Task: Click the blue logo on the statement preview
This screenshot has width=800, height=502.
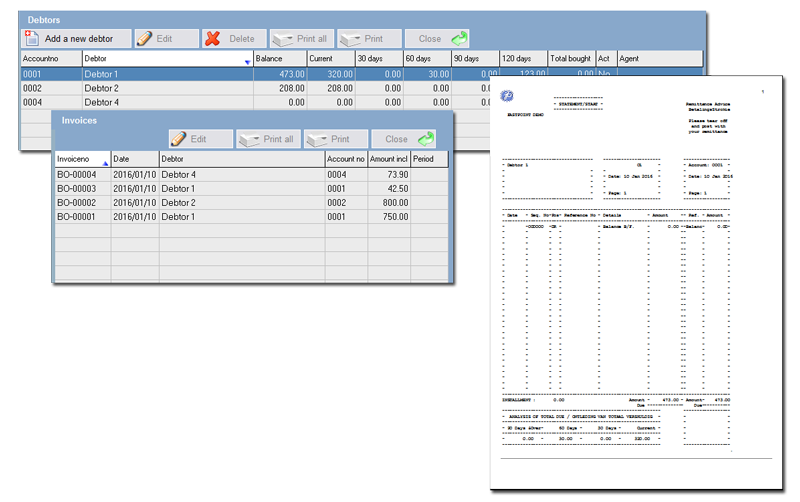Action: click(x=507, y=96)
